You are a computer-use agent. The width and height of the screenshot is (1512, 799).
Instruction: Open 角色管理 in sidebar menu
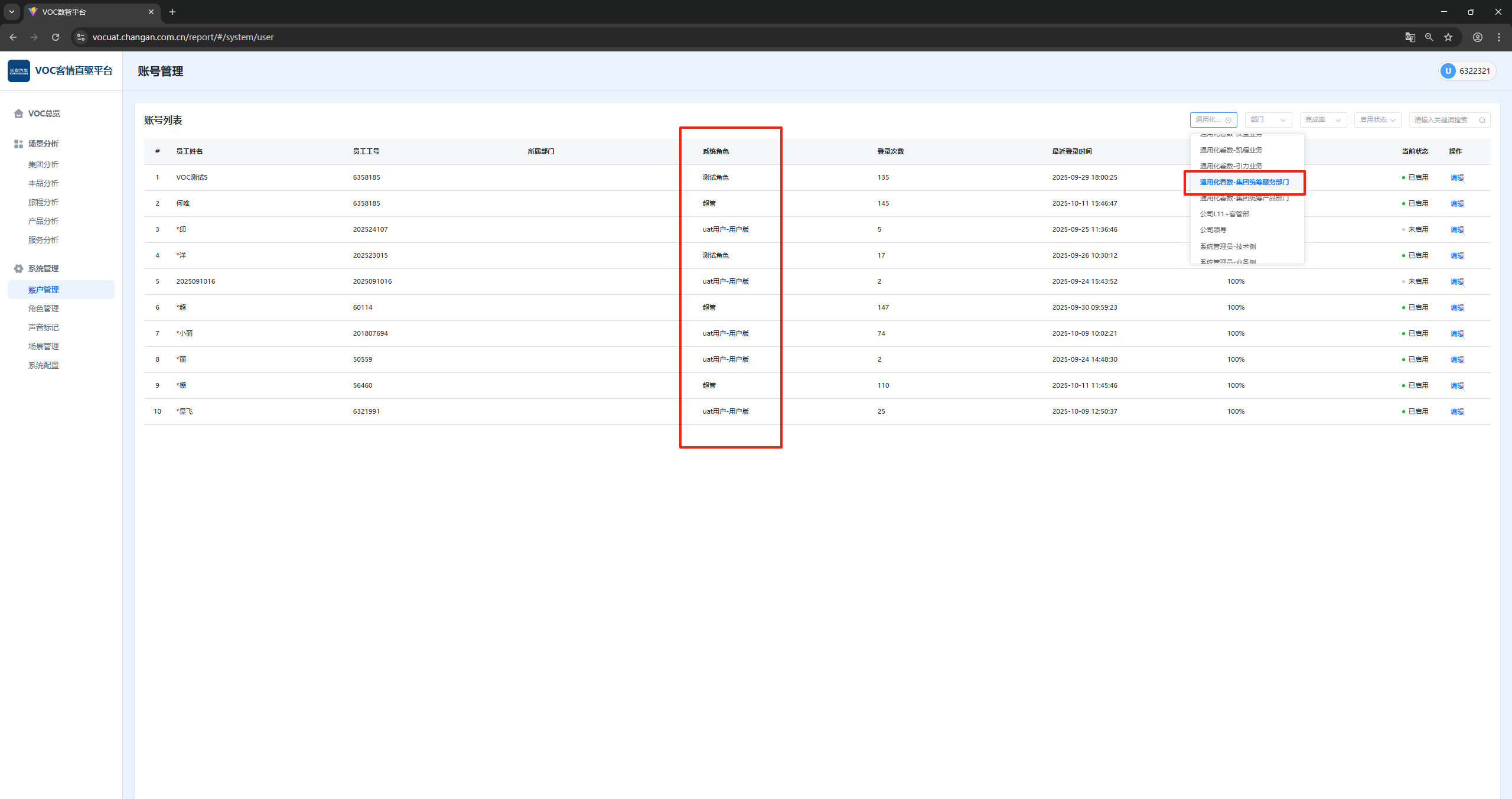click(x=44, y=308)
